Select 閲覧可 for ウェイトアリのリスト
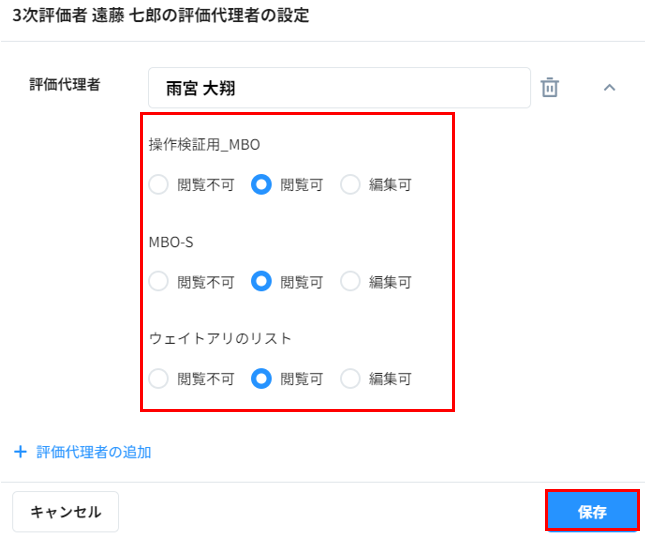Viewport: 645px width, 539px height. 261,379
